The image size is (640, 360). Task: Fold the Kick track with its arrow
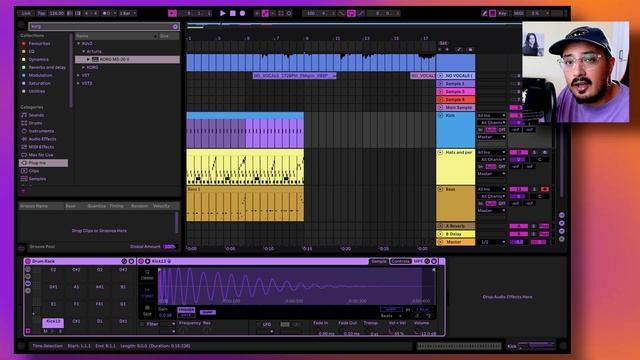coord(440,116)
